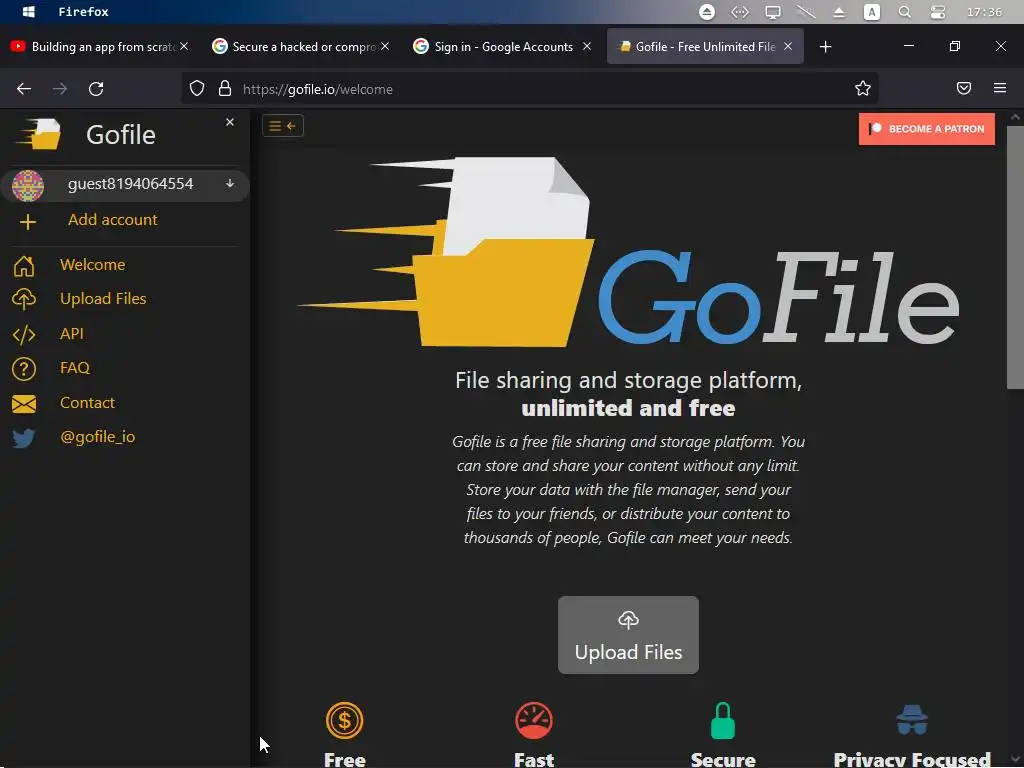The image size is (1024, 768).
Task: Click the display monitor icon in system bar
Action: pos(773,12)
